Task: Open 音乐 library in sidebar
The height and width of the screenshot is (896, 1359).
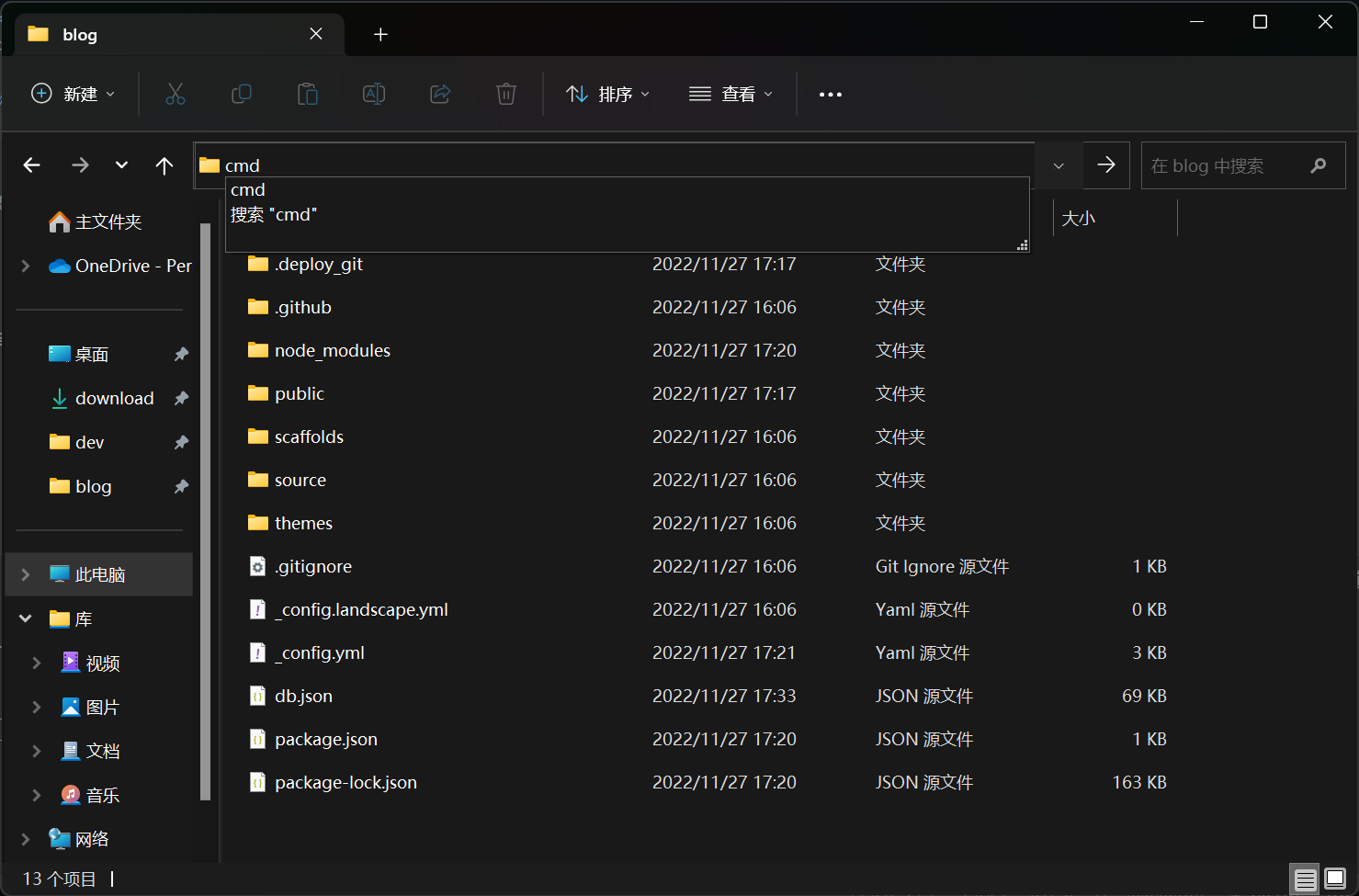Action: pyautogui.click(x=102, y=795)
